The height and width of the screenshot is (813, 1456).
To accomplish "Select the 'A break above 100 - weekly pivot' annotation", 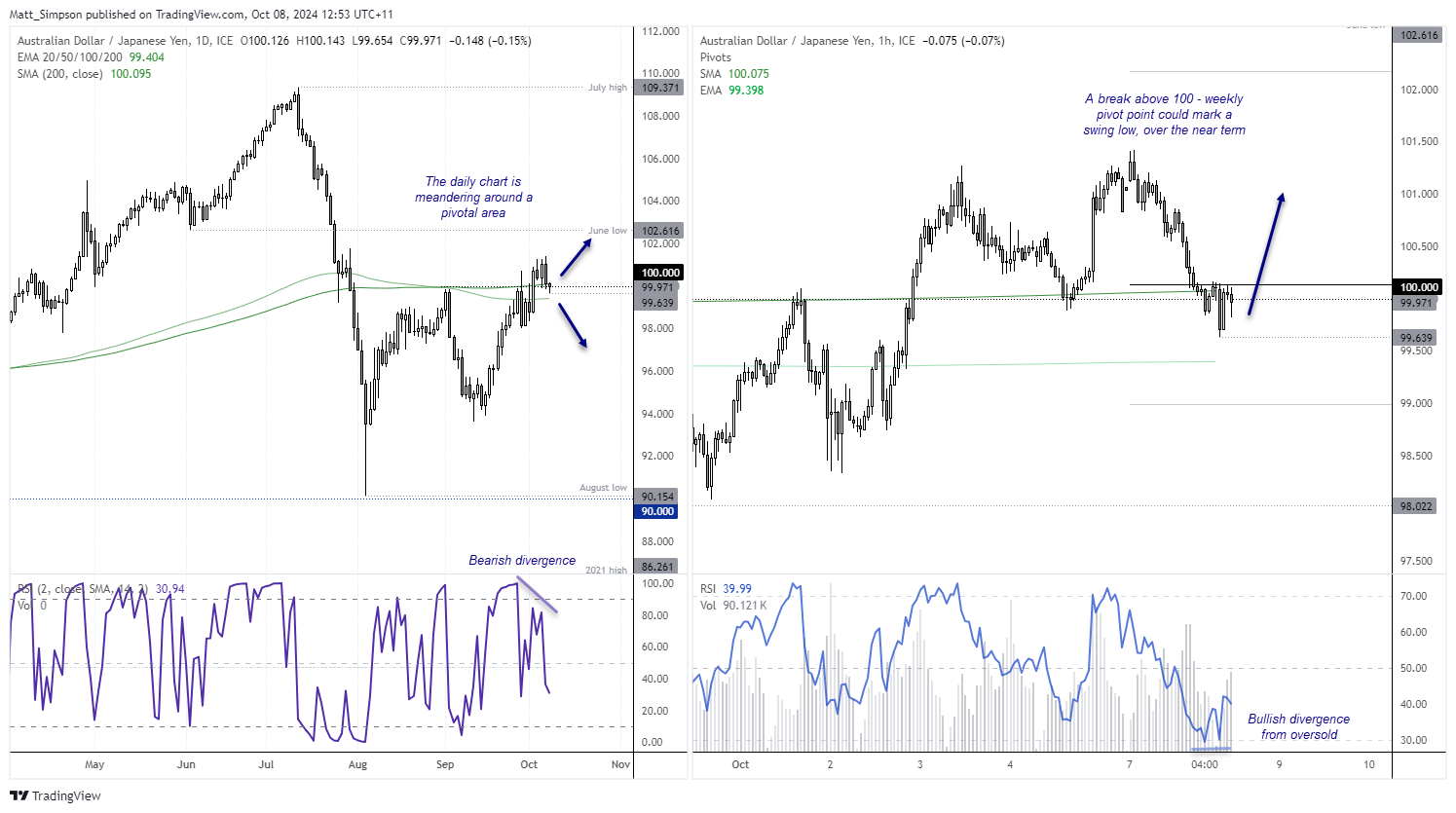I will point(1164,114).
